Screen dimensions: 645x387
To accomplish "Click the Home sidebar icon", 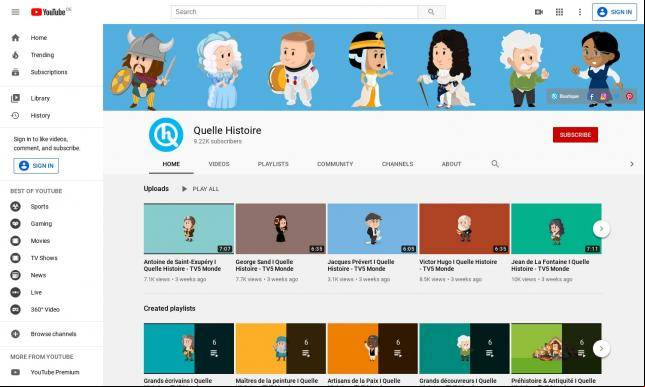I will (x=16, y=38).
